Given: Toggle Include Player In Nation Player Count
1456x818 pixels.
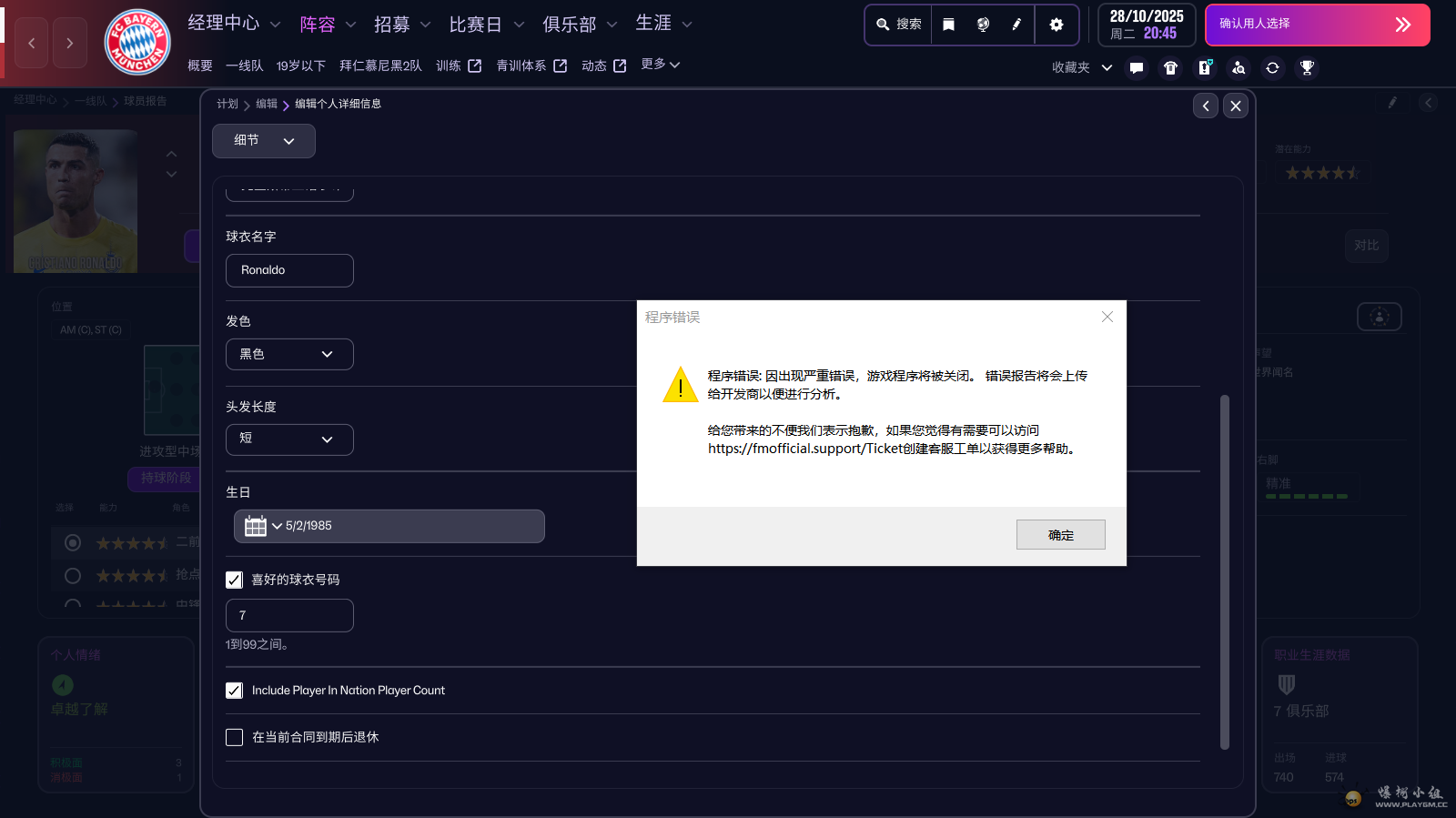Looking at the screenshot, I should pyautogui.click(x=235, y=691).
